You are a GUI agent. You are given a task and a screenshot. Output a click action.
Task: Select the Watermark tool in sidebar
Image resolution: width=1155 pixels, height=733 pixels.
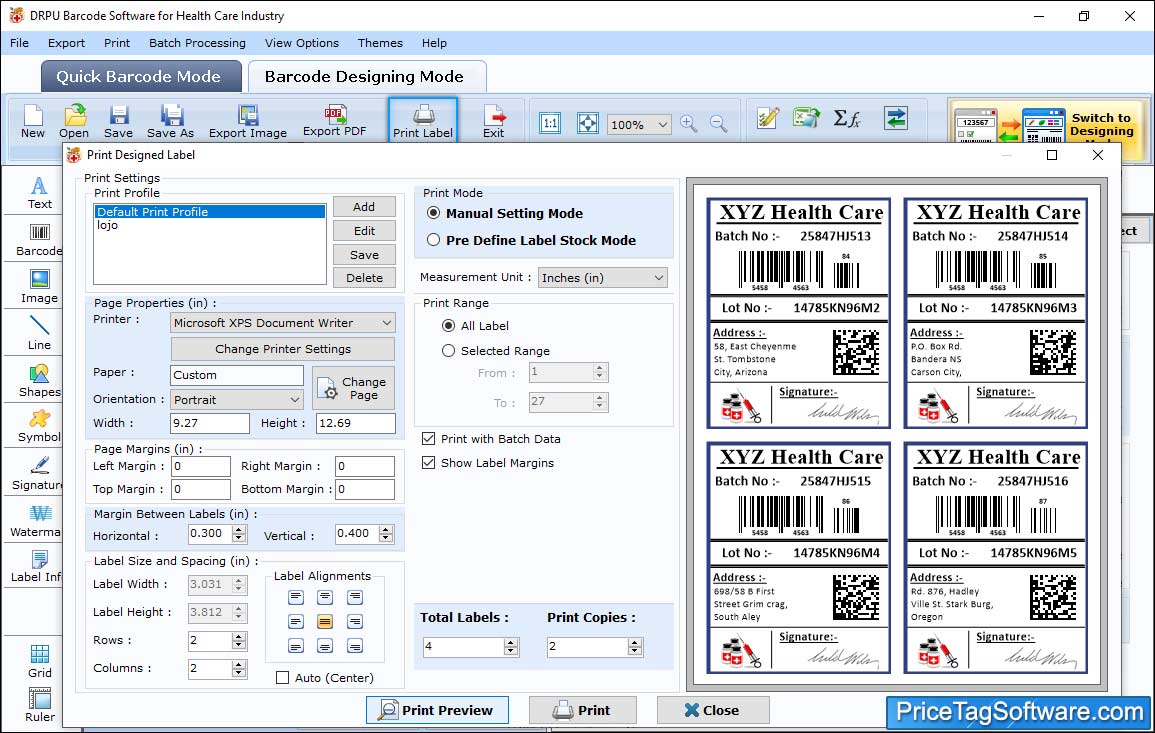tap(35, 521)
